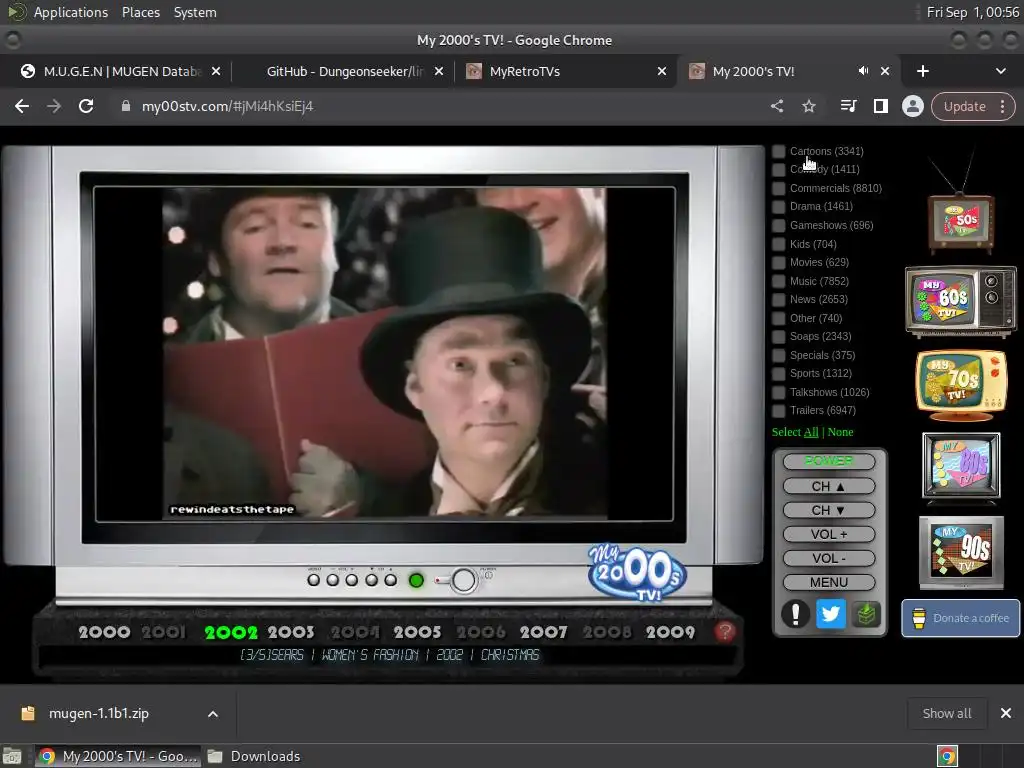Select the year 2009
1024x768 pixels.
point(670,632)
